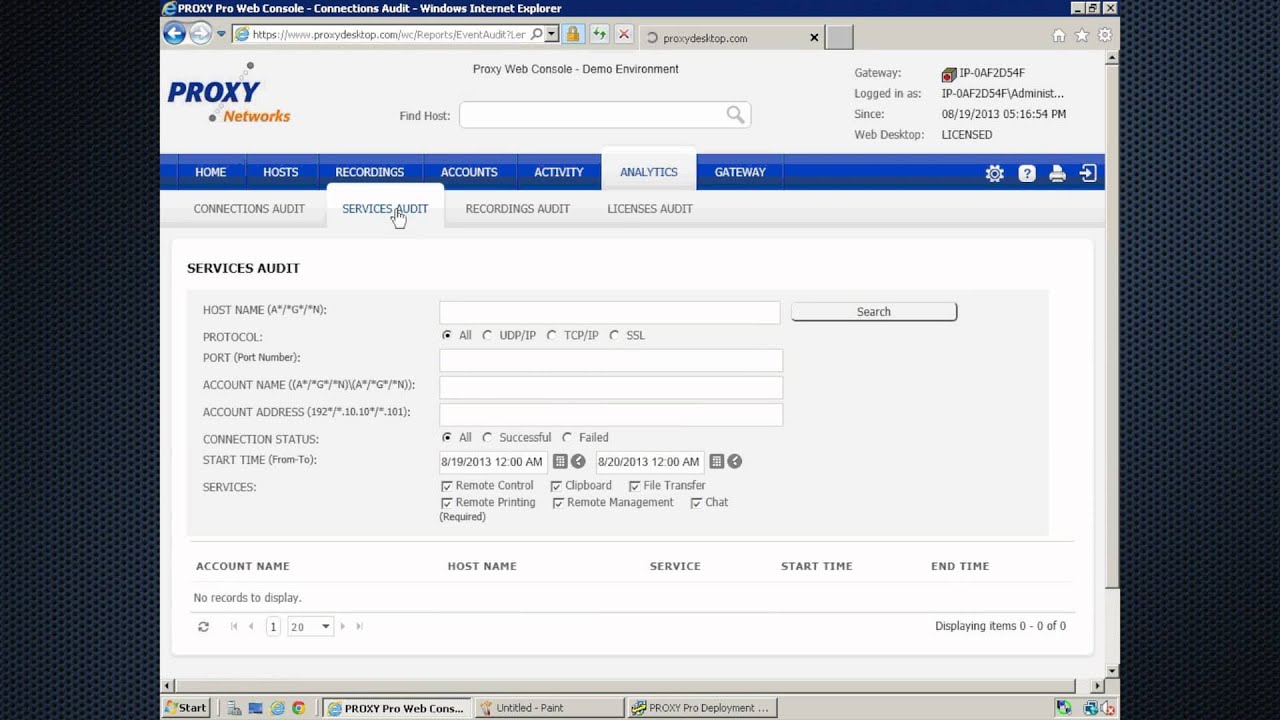
Task: Open the items-per-page dropdown showing 20
Action: pyautogui.click(x=310, y=626)
